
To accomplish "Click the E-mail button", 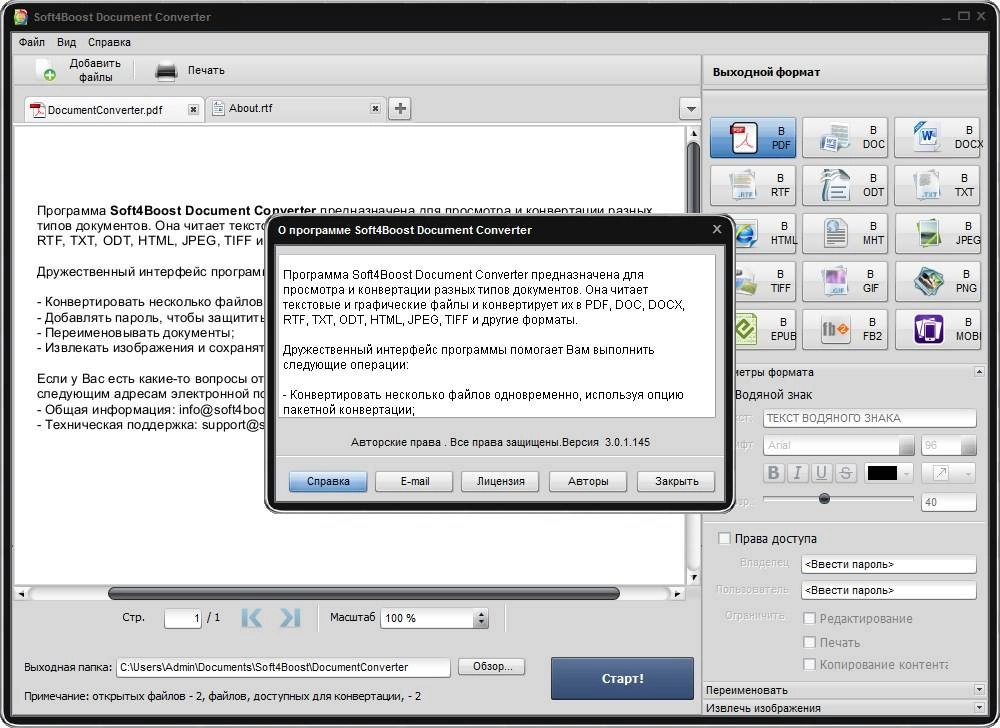I will pos(415,481).
